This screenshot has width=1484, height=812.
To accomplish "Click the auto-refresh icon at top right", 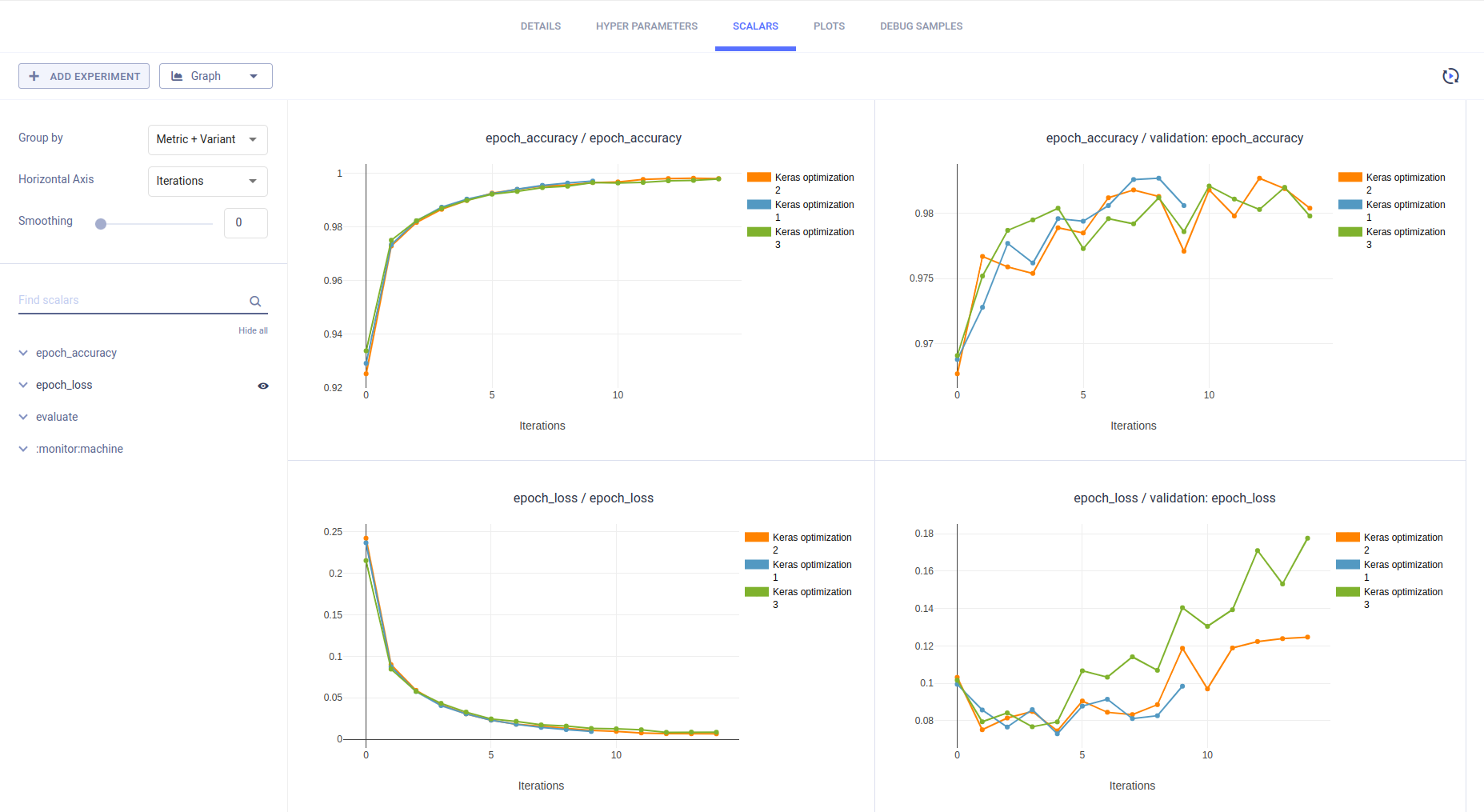I will click(1450, 76).
